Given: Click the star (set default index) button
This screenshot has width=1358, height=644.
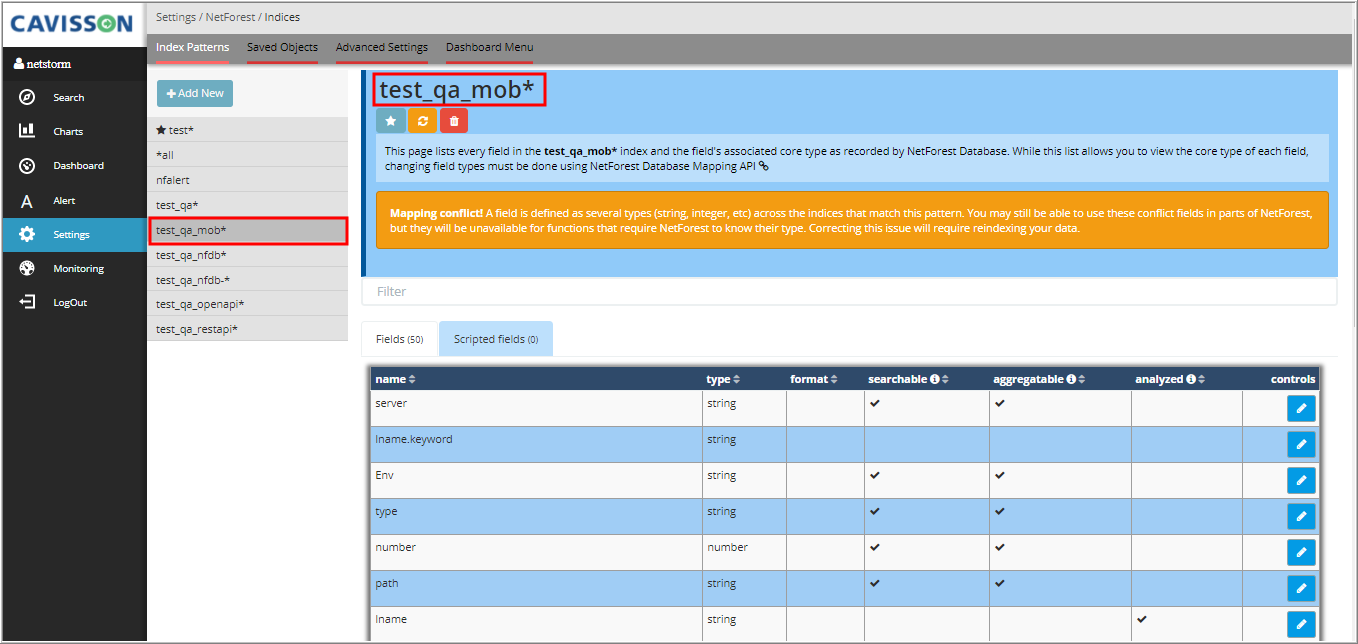Looking at the screenshot, I should coord(391,121).
